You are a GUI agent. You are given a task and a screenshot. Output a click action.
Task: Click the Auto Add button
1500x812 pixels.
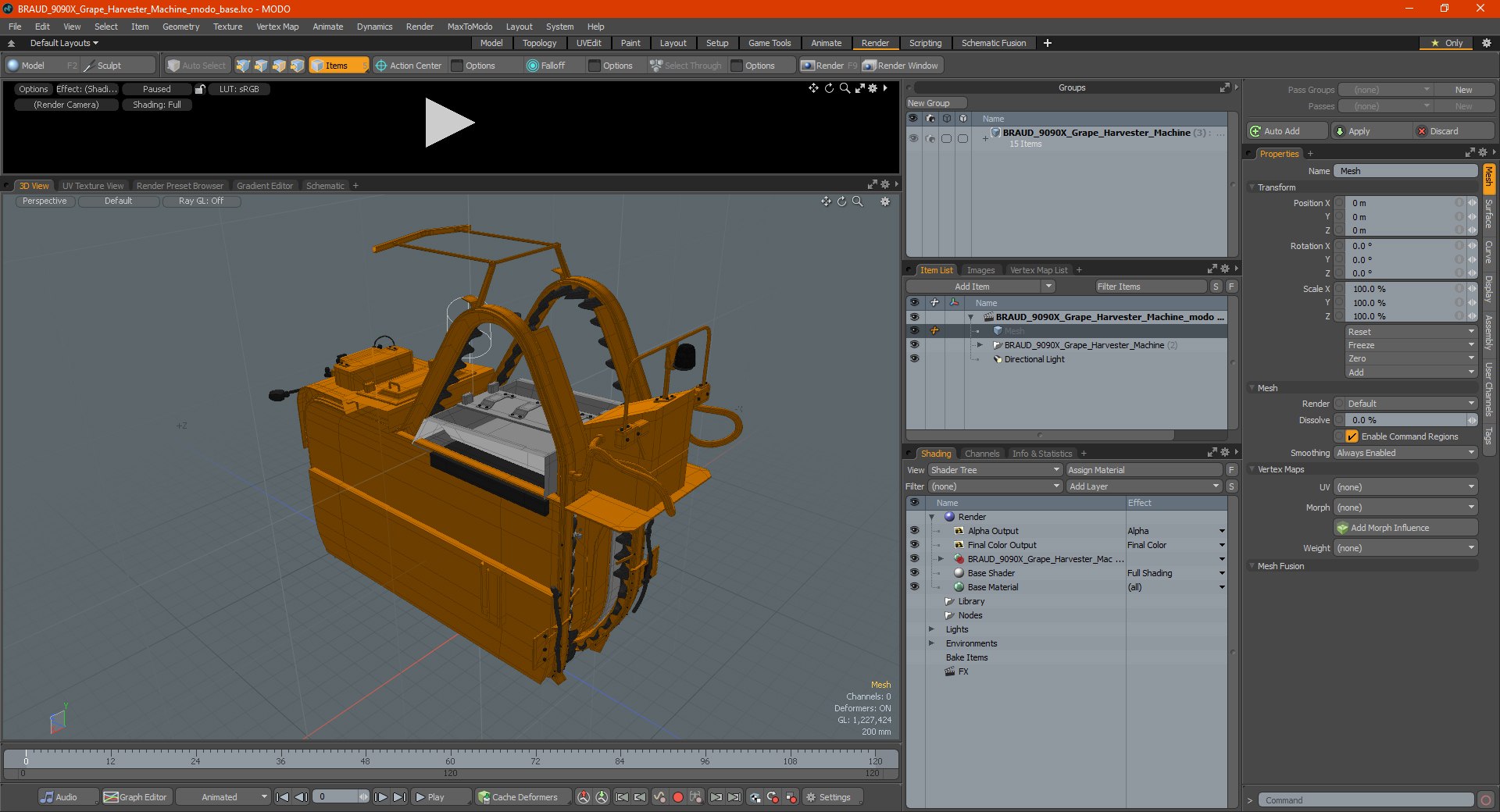coord(1287,131)
